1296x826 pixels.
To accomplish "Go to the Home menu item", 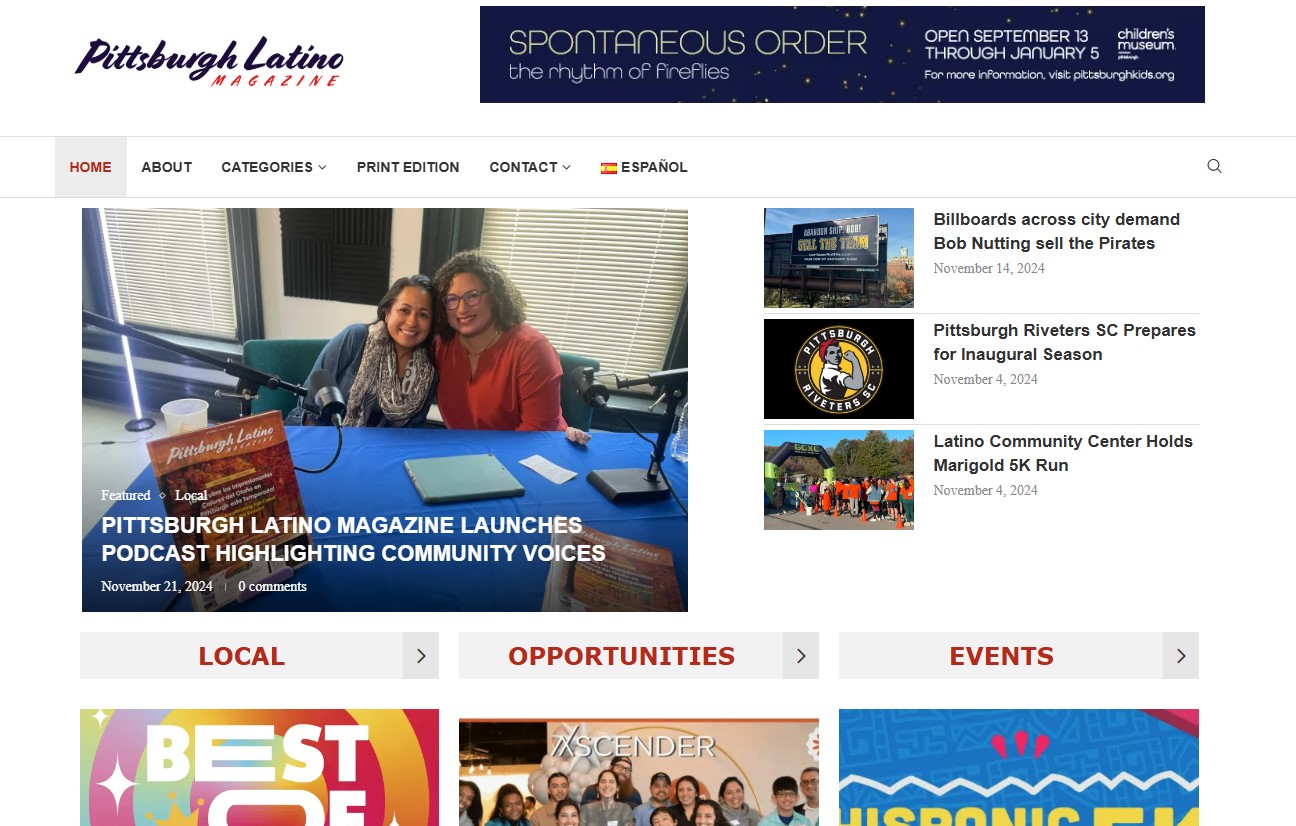I will pyautogui.click(x=91, y=167).
